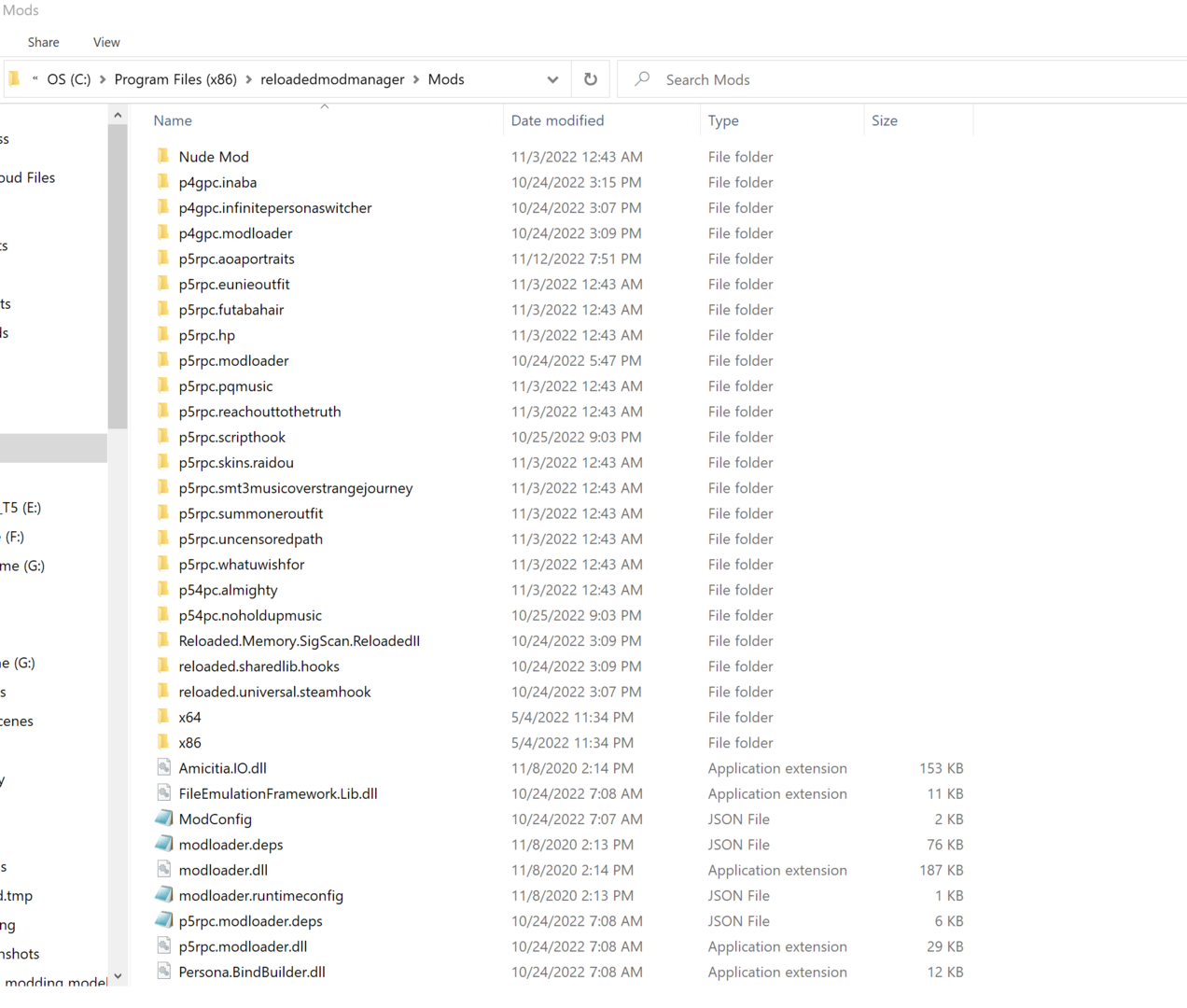
Task: Expand chevron after reloadedmodmanager breadcrumb
Action: [416, 79]
